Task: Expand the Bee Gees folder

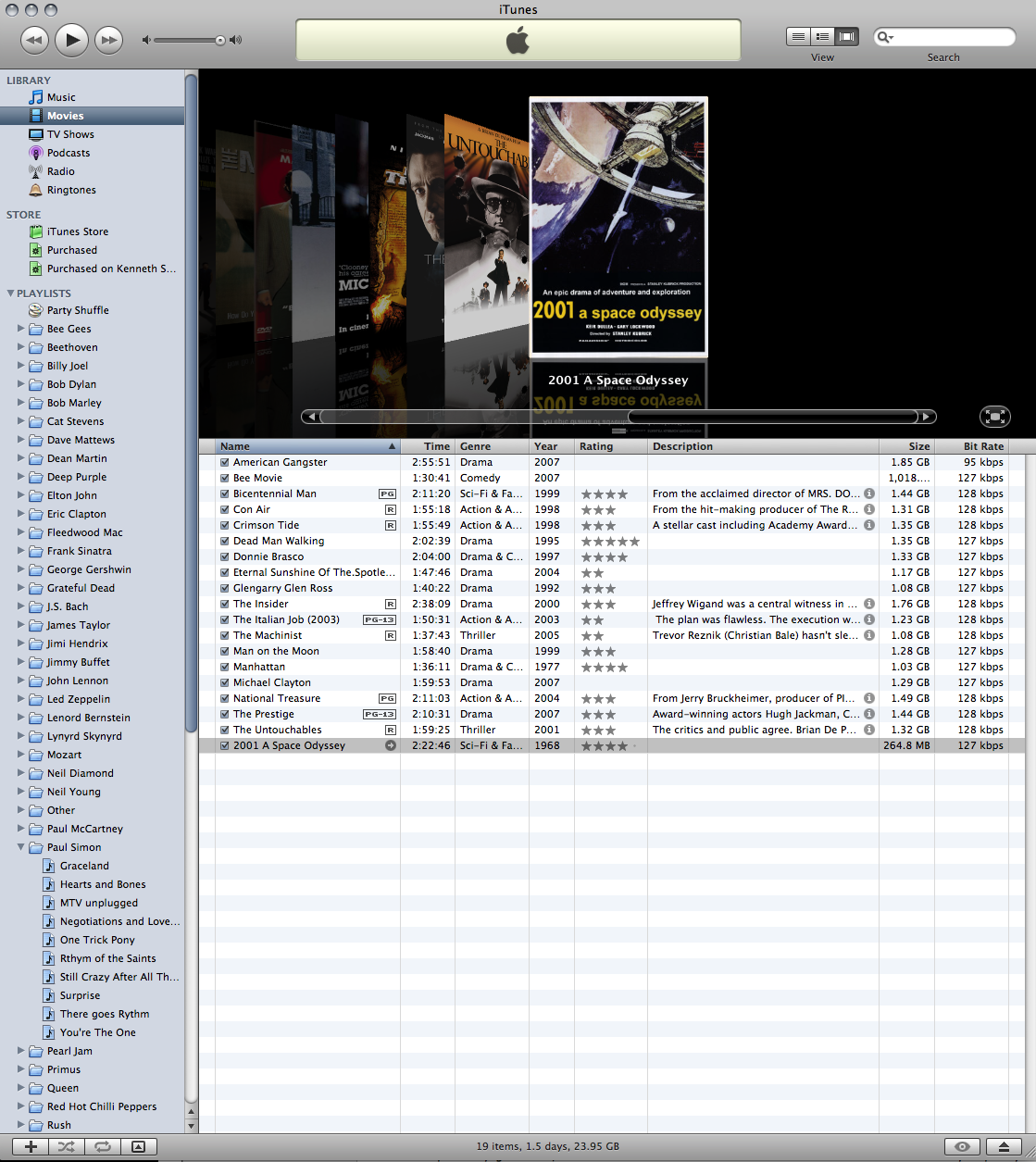Action: pyautogui.click(x=21, y=329)
